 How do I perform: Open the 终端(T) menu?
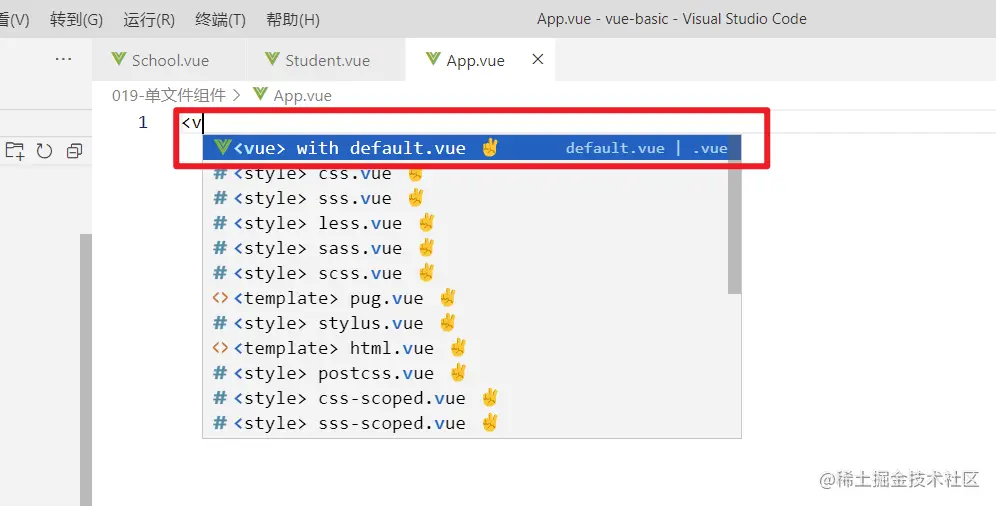point(220,19)
